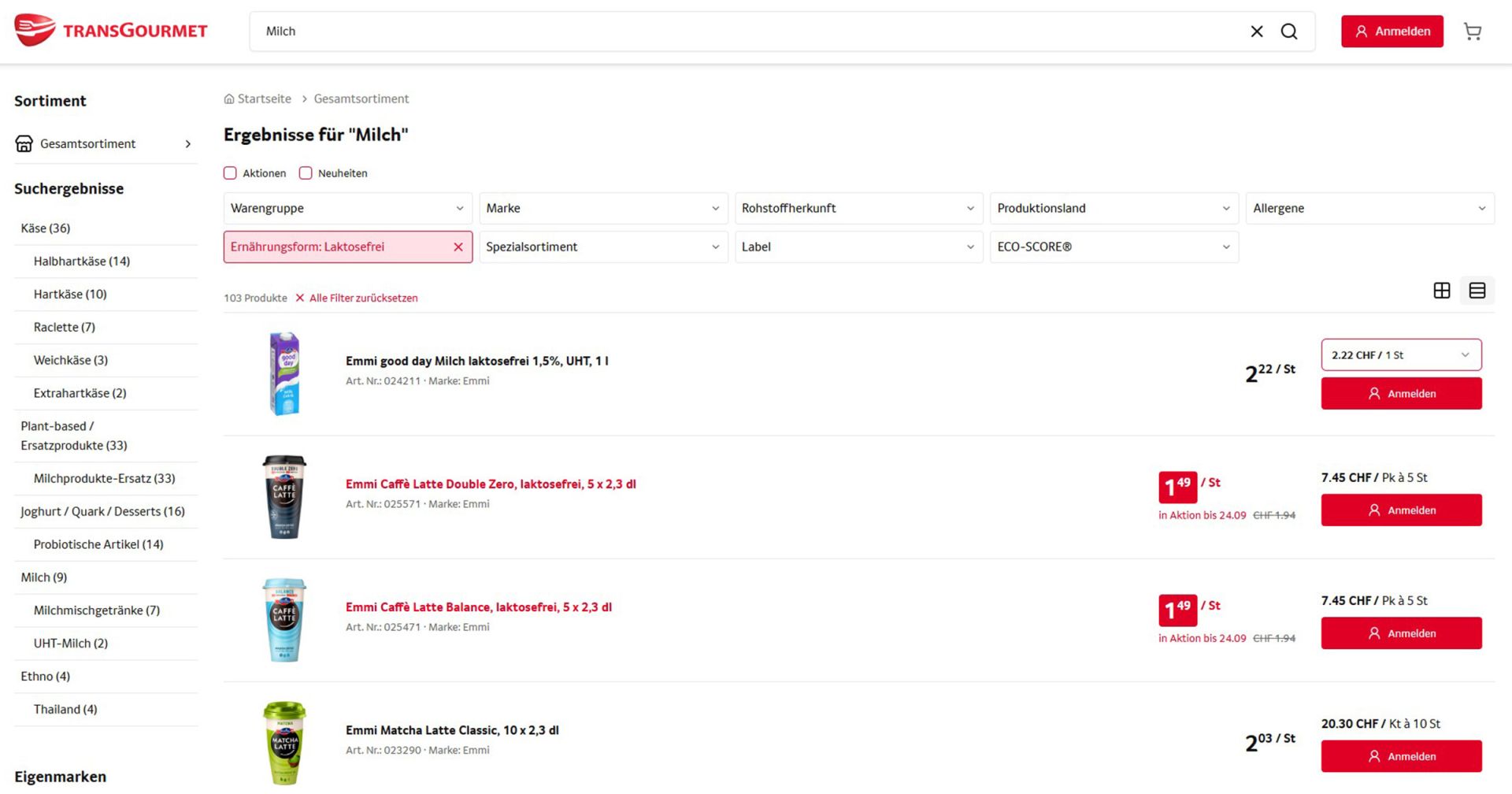Click Emmi good day milk carton thumbnail
1512x794 pixels.
click(284, 374)
